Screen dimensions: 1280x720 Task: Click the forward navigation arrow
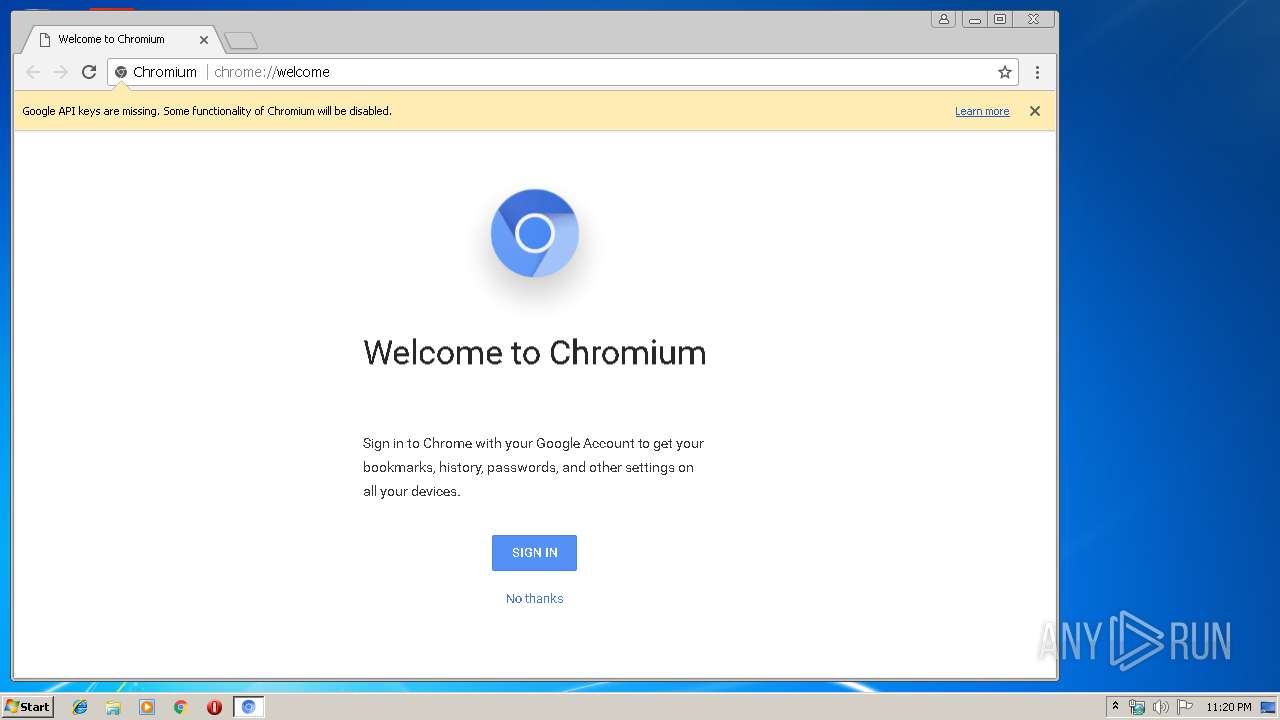pyautogui.click(x=61, y=72)
